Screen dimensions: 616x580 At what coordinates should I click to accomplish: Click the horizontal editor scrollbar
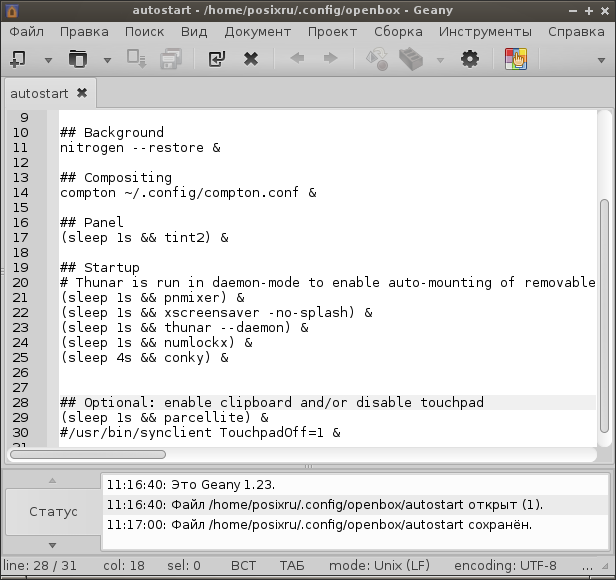click(x=88, y=455)
